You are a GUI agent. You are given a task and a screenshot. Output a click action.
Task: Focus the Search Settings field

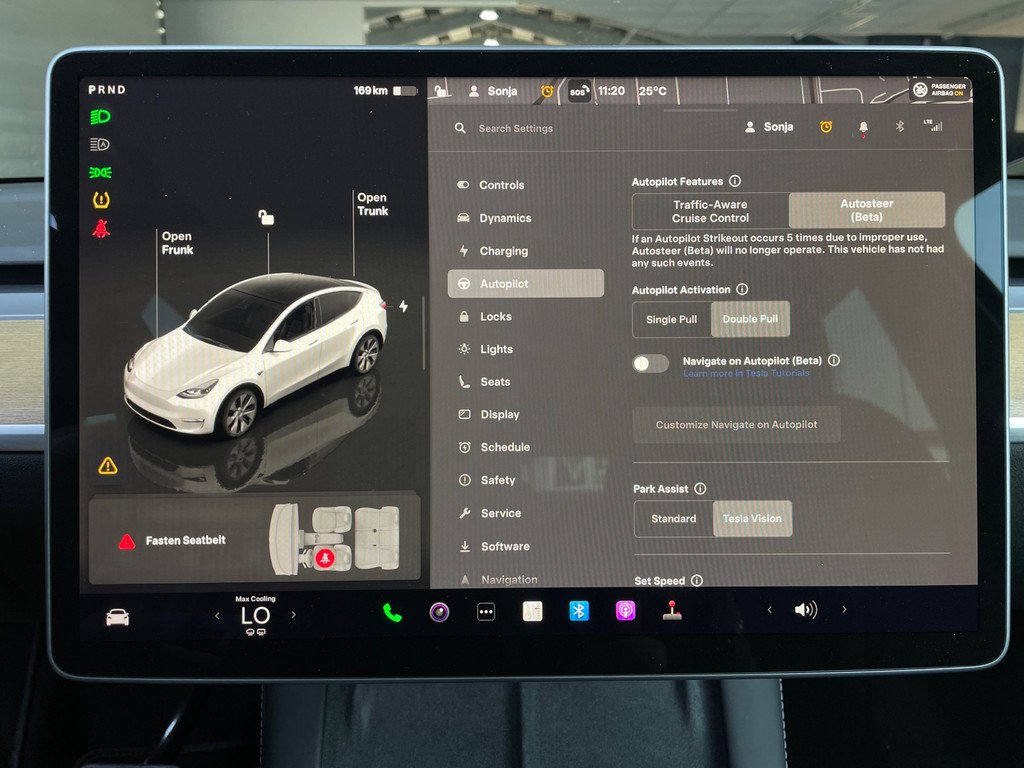click(x=515, y=129)
